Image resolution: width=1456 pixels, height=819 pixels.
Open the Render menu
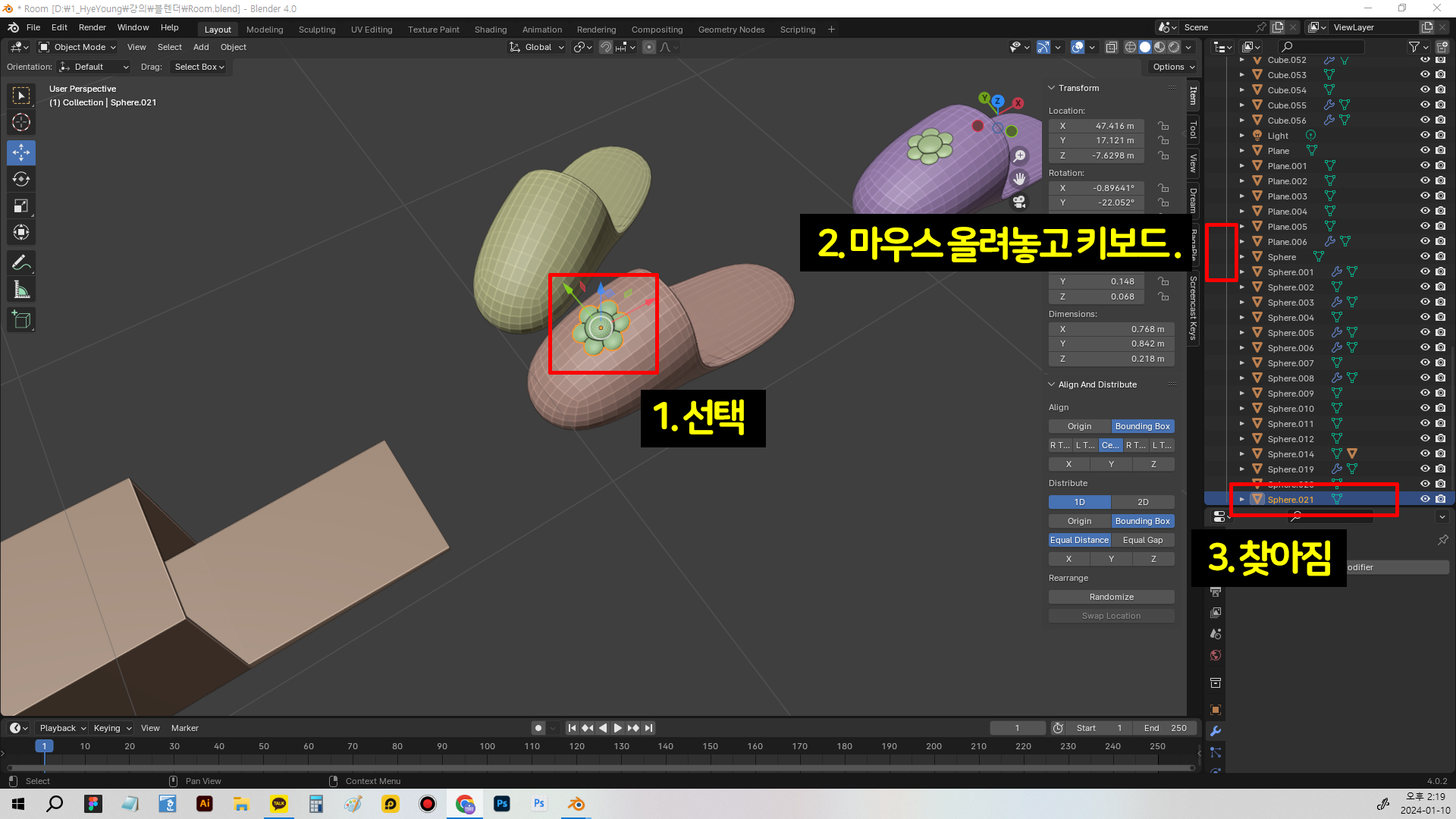[93, 27]
